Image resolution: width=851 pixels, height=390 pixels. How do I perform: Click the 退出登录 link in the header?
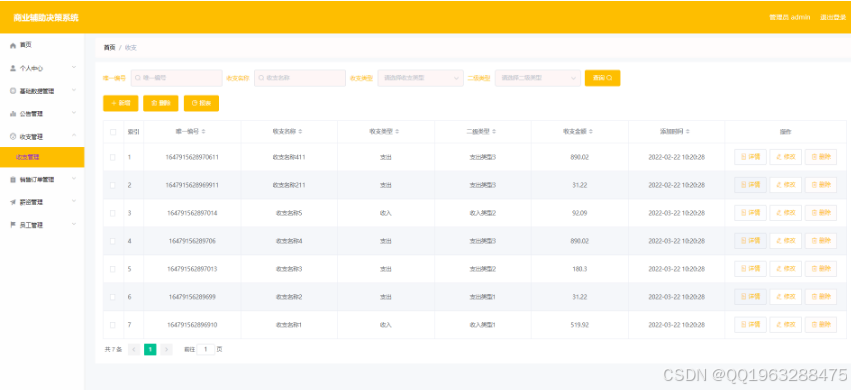(833, 17)
